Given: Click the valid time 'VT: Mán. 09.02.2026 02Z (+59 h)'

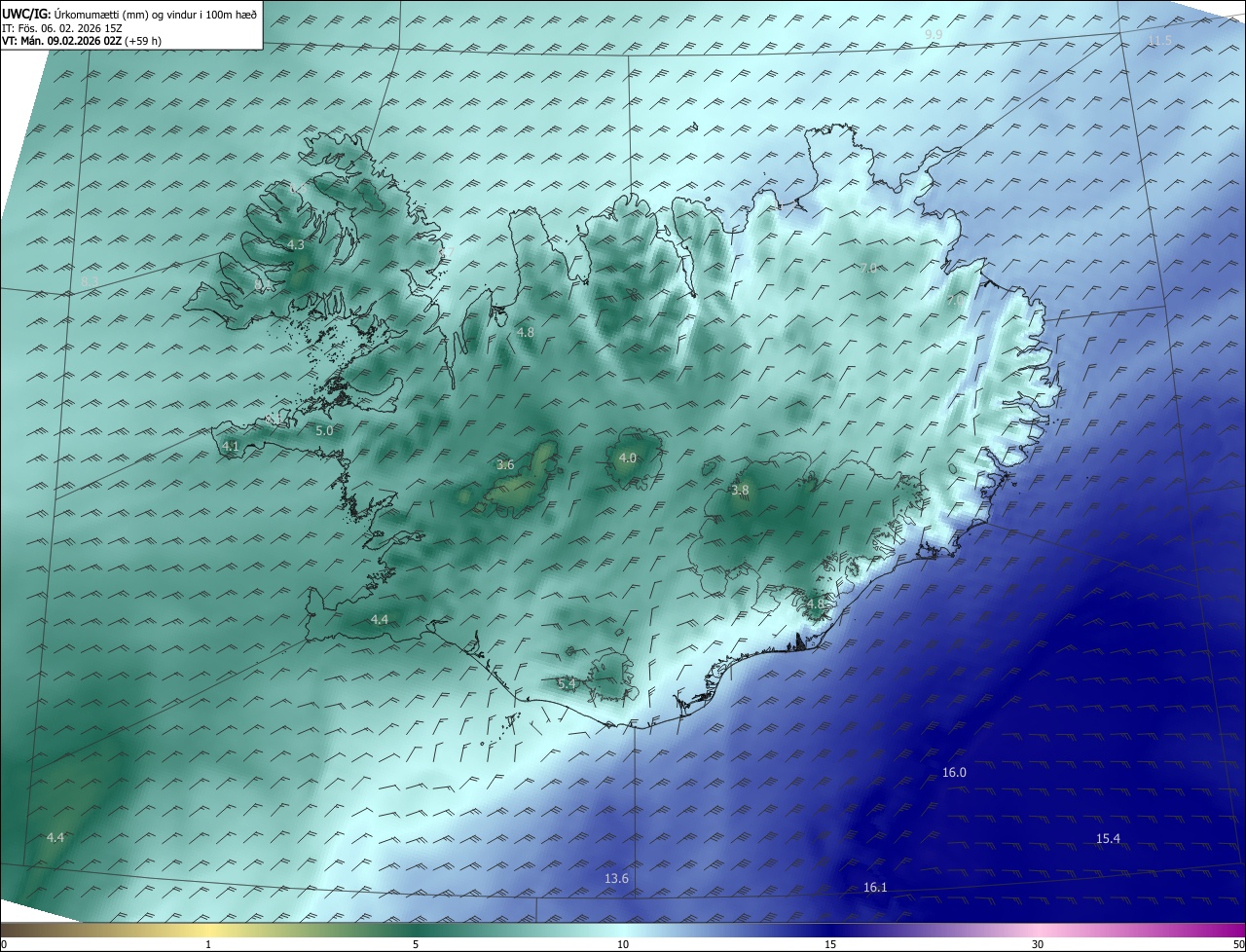Looking at the screenshot, I should coord(82,41).
